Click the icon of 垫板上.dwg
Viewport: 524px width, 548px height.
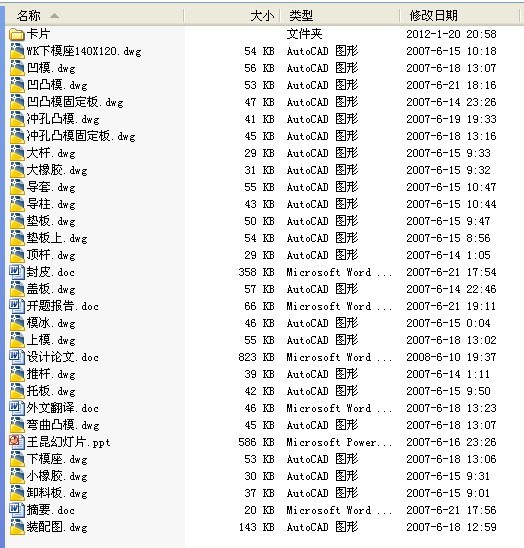click(x=17, y=238)
